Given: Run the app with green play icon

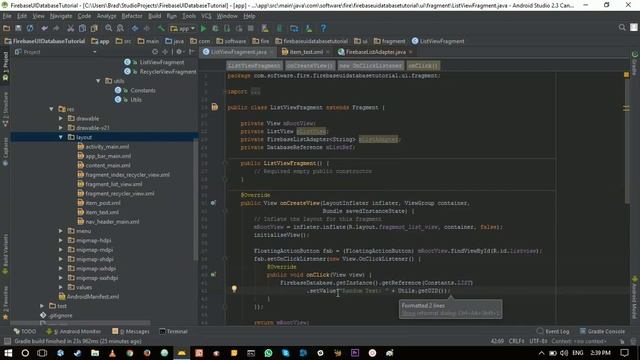Looking at the screenshot, I should click(x=203, y=28).
